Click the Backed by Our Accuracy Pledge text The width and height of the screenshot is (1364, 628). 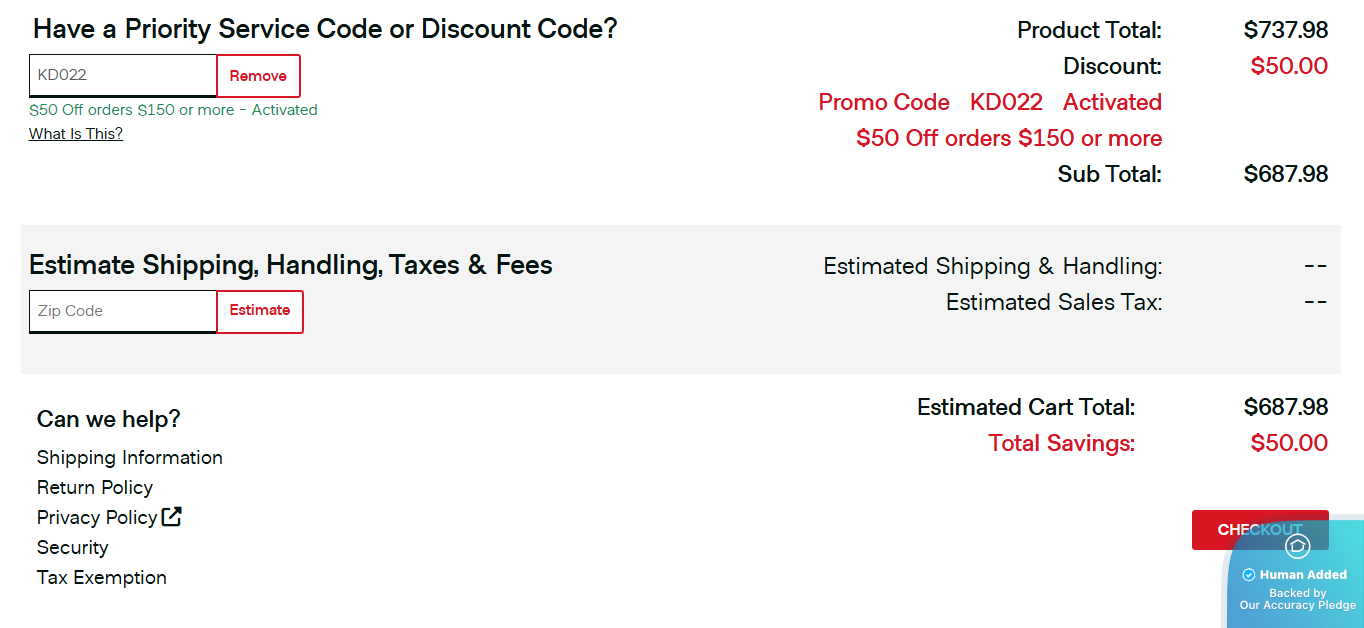pyautogui.click(x=1297, y=599)
